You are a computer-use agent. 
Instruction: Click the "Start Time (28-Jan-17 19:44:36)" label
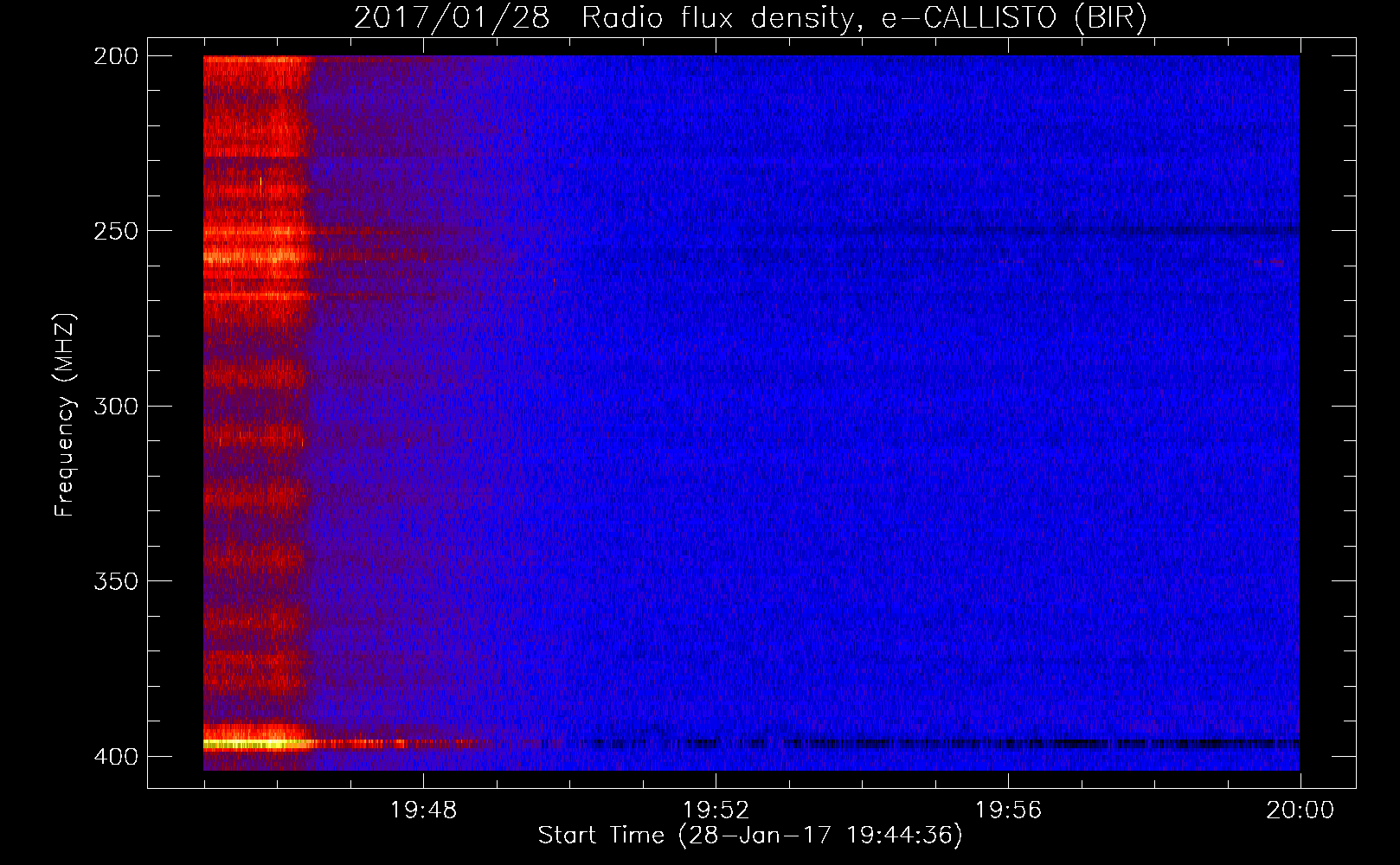(750, 836)
